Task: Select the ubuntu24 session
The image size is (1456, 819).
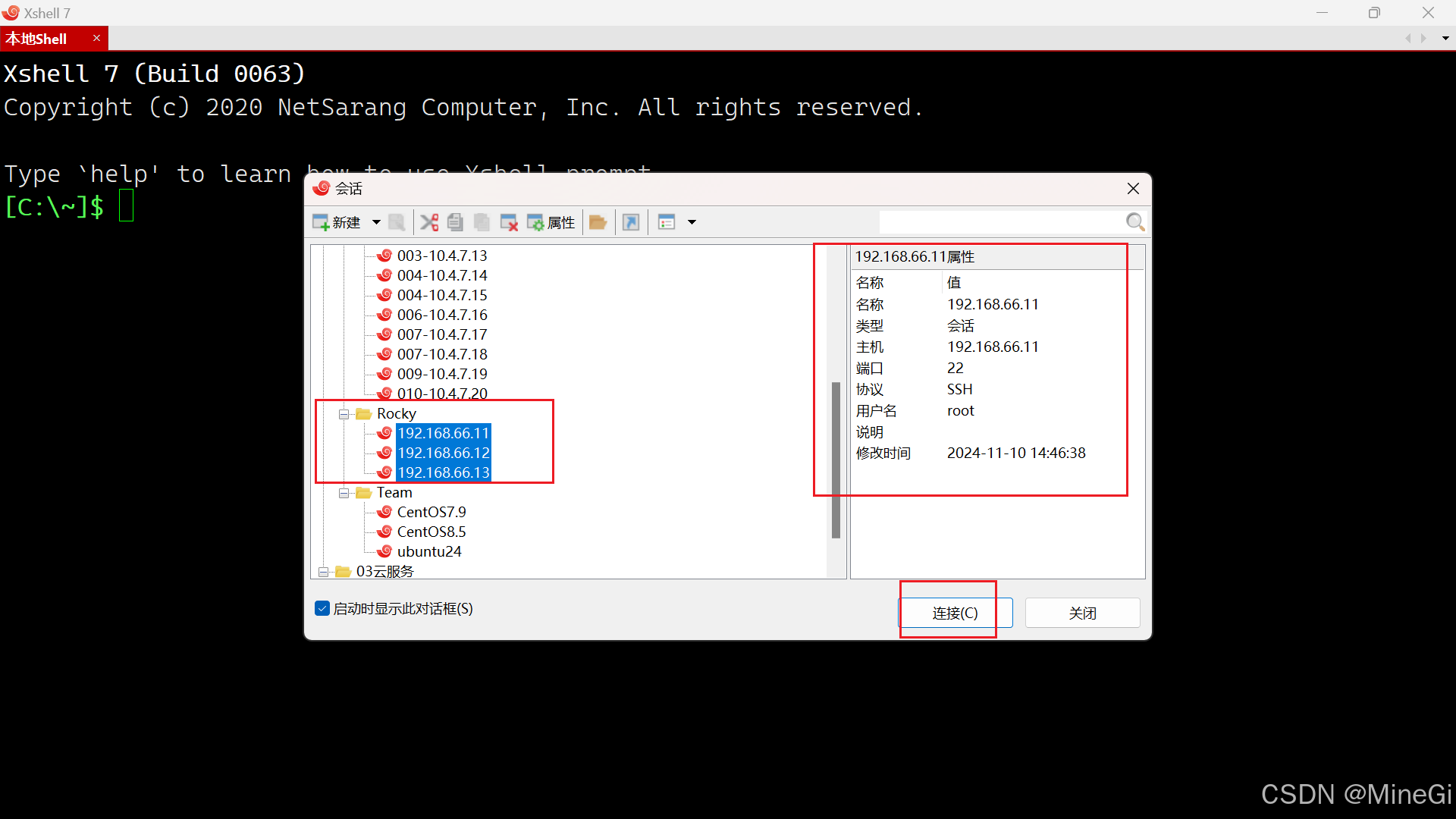Action: coord(428,551)
